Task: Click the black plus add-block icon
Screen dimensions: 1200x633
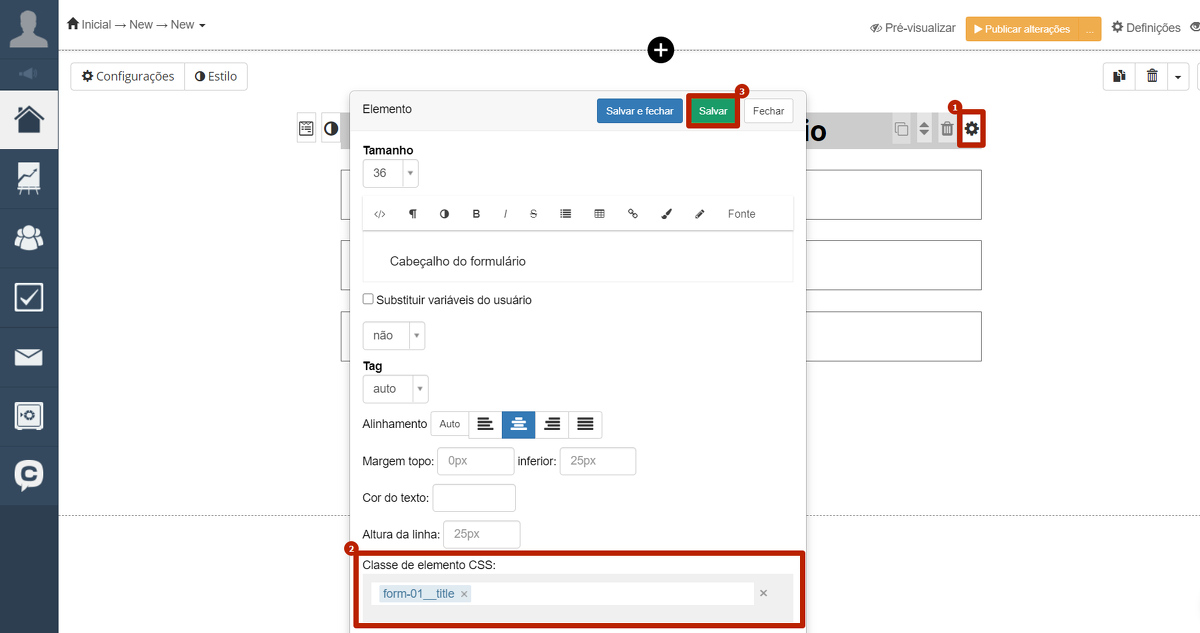Action: point(661,50)
